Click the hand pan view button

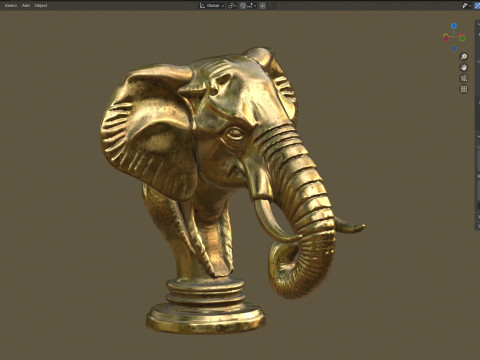point(464,67)
